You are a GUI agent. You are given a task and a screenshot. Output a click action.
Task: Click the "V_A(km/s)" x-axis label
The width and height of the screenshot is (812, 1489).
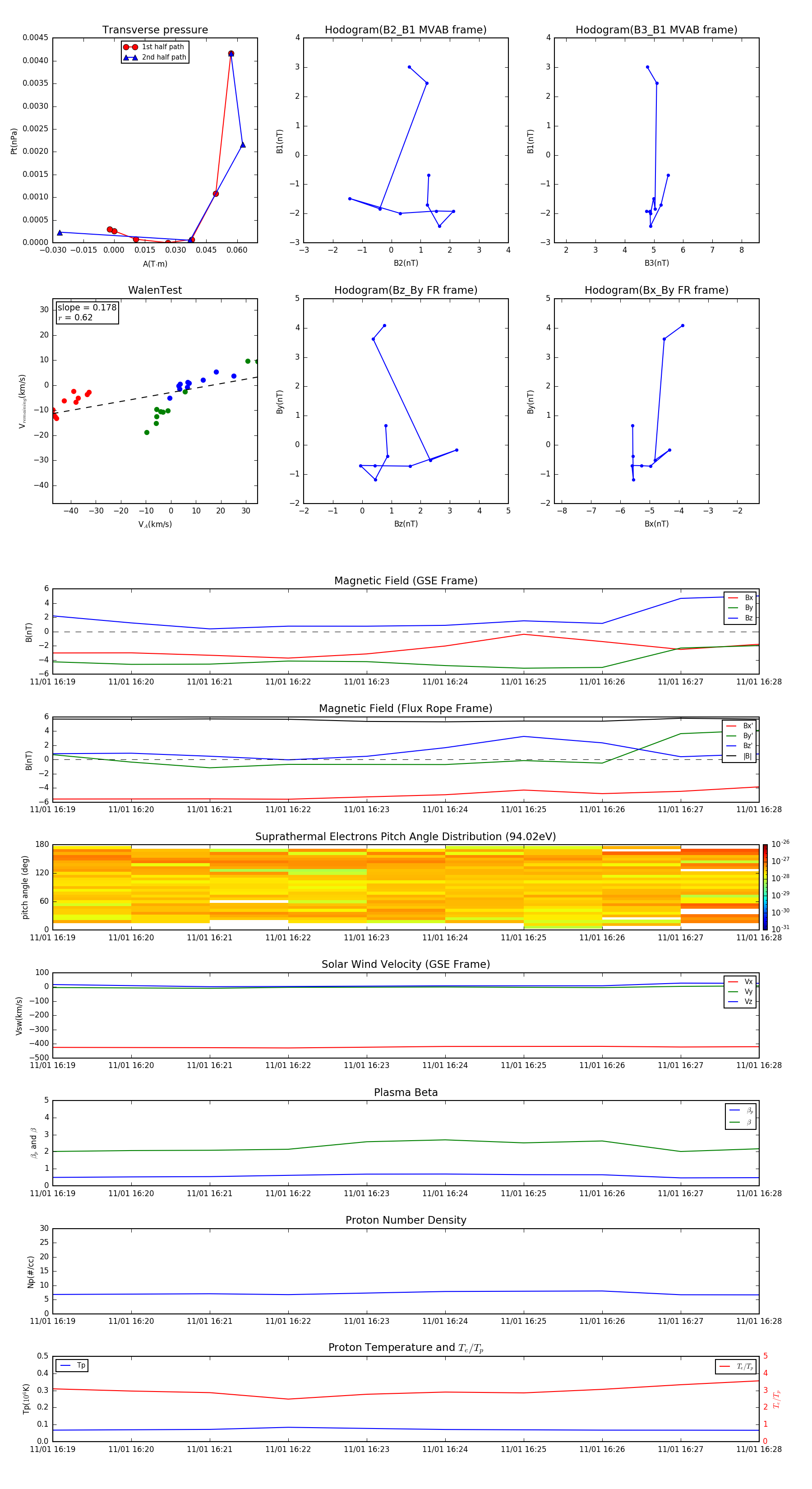click(x=155, y=524)
